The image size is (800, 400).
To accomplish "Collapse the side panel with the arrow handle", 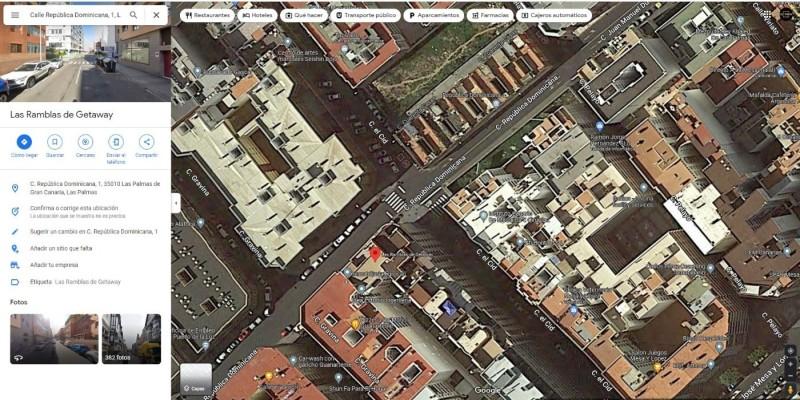I will [x=176, y=203].
